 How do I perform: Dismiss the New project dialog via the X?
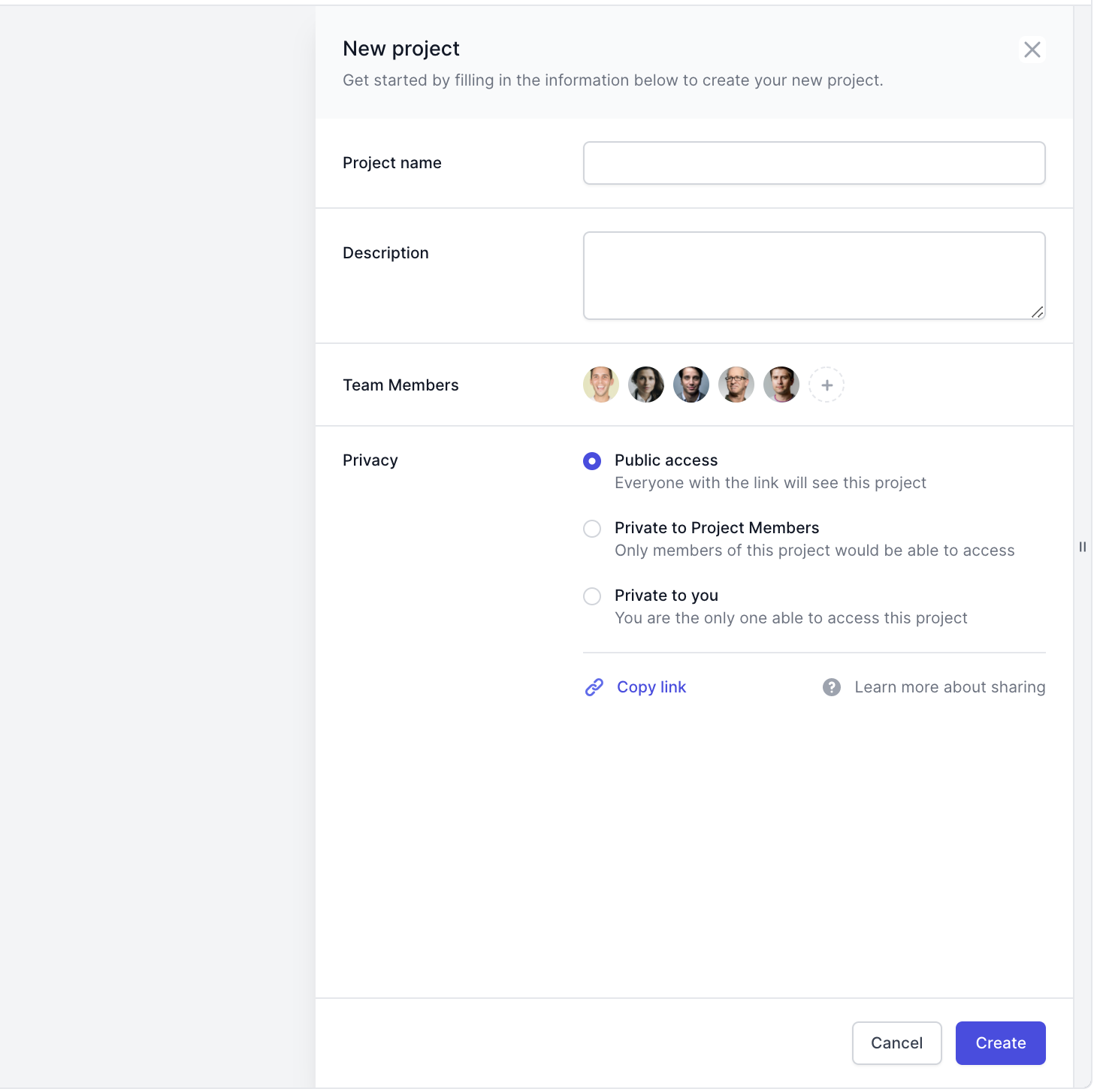pos(1032,49)
